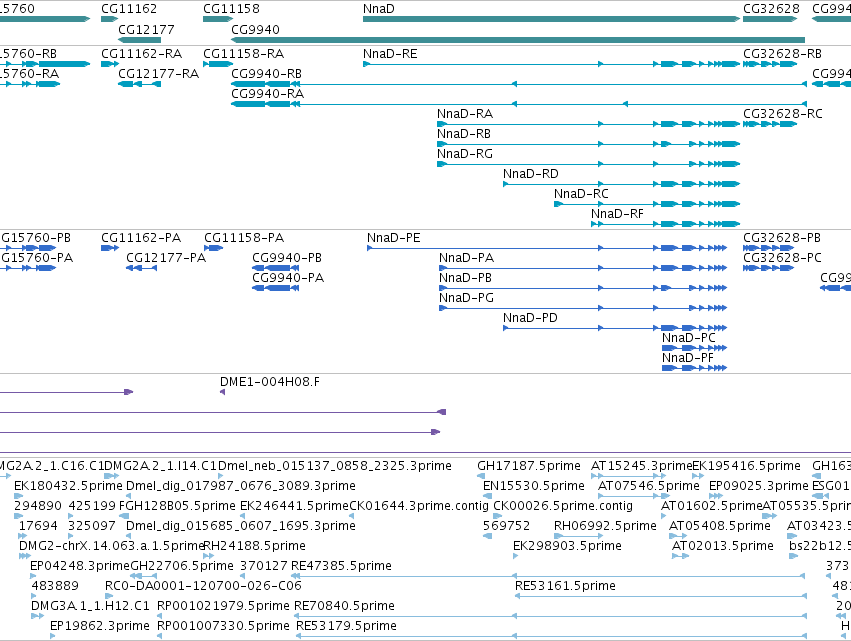The height and width of the screenshot is (641, 851).
Task: Click protein NnaD-PF
Action: [695, 368]
